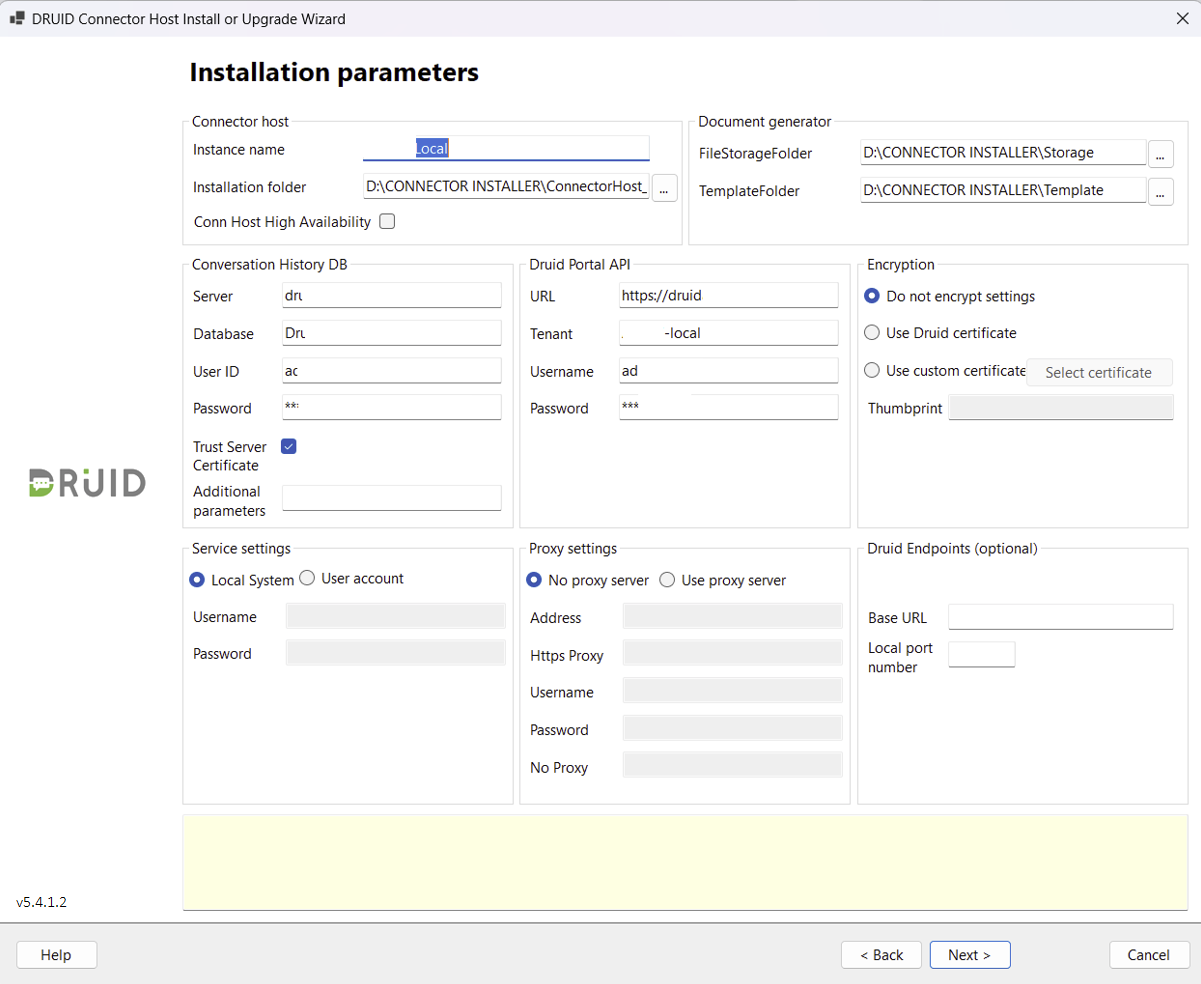Select Use Druid certificate option
Screen dimensions: 1201x984
pos(872,333)
